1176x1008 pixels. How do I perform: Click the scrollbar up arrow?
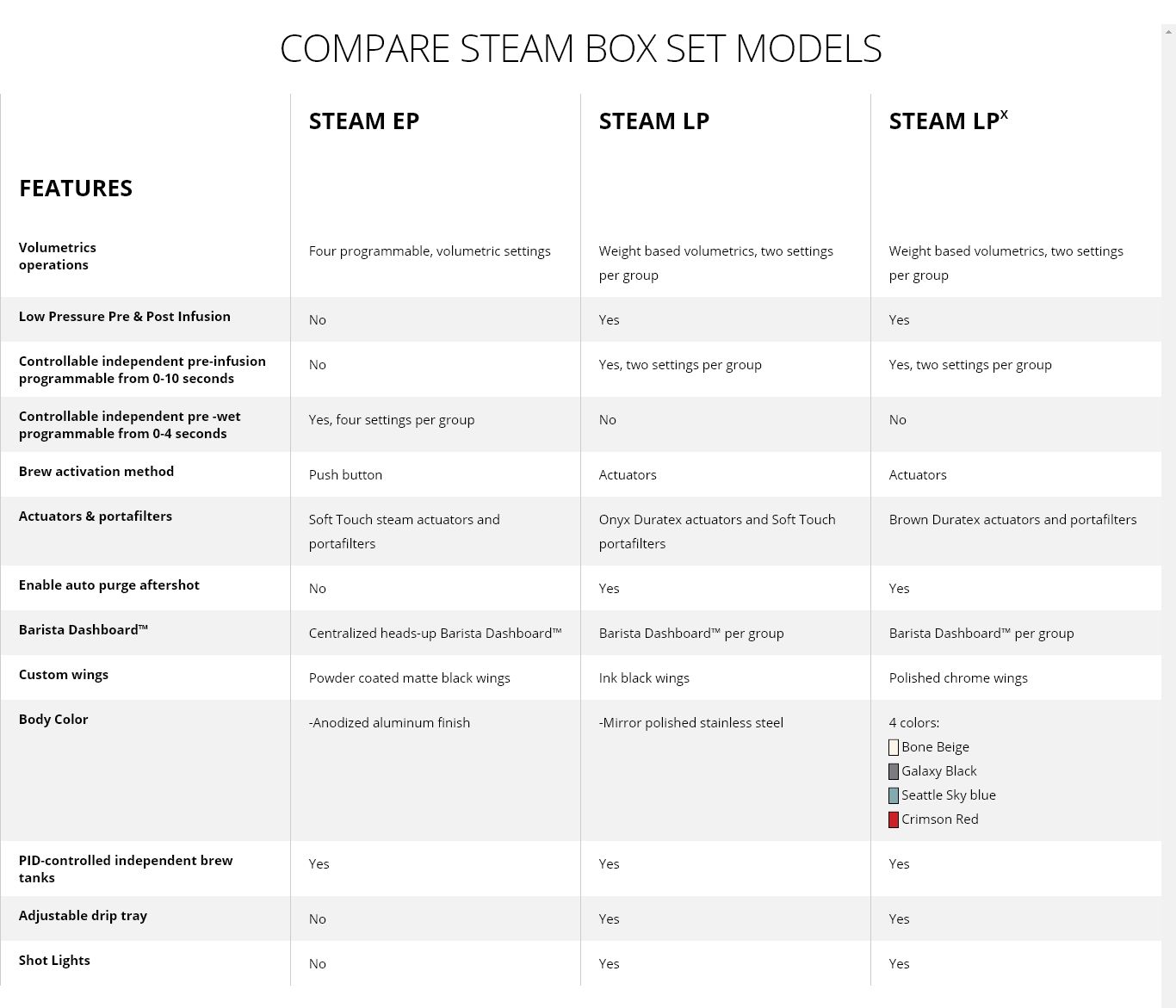pos(1168,33)
